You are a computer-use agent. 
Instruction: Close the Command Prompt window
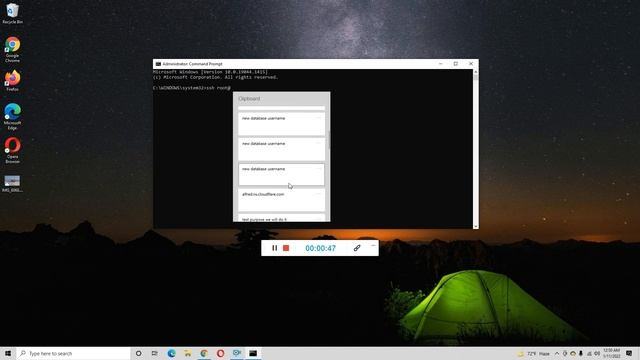pyautogui.click(x=471, y=64)
